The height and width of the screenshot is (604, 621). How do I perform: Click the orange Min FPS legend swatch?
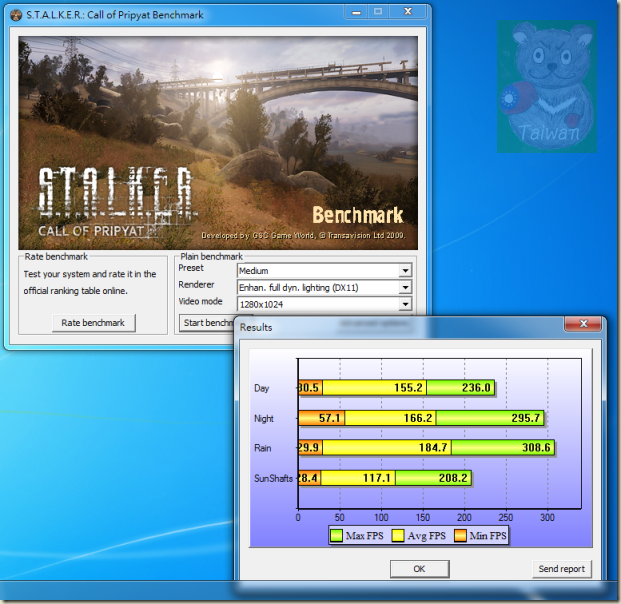tap(460, 536)
